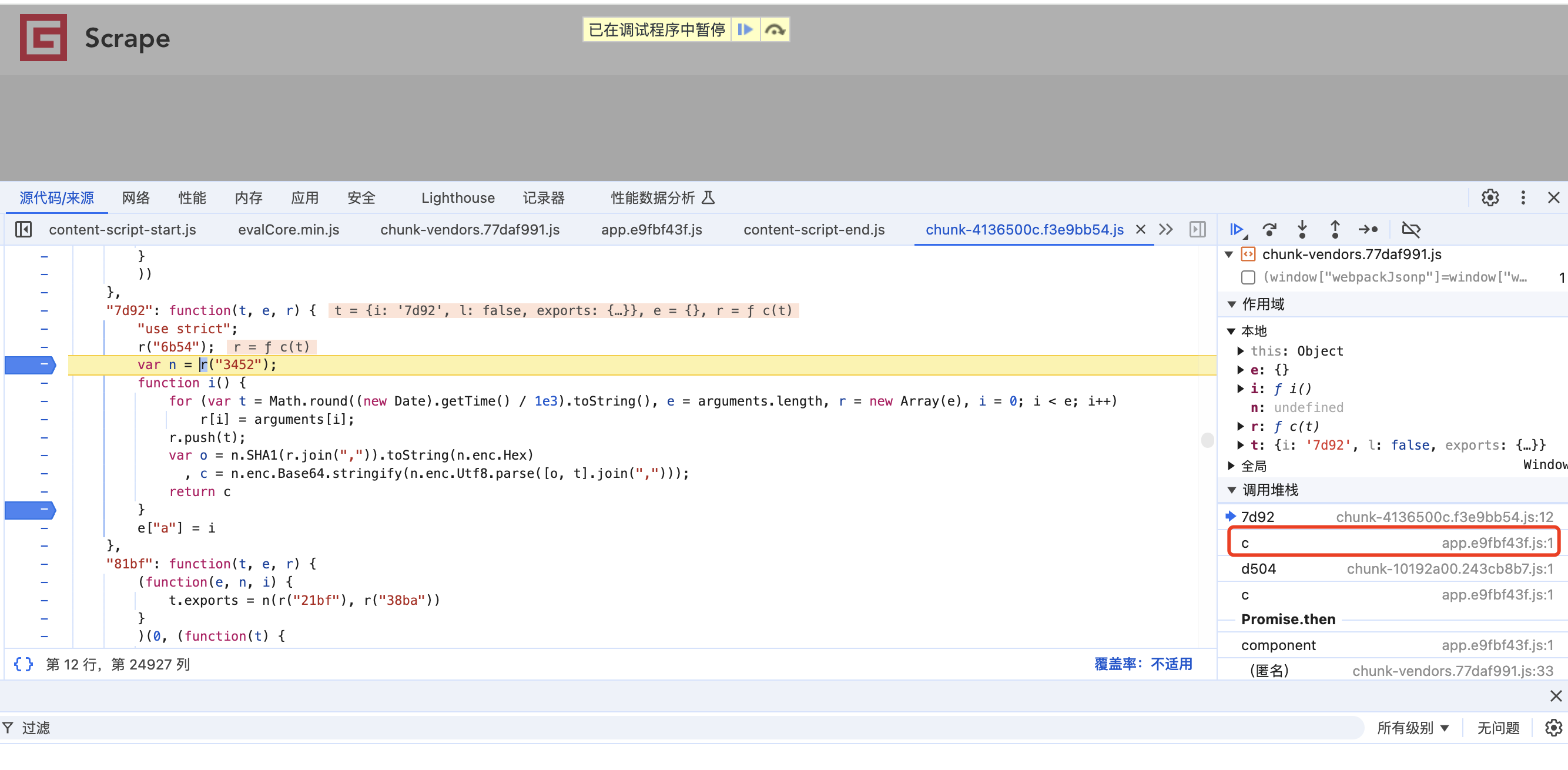Click script icon beside chunk-vendors.77daf991.js

tap(1248, 255)
